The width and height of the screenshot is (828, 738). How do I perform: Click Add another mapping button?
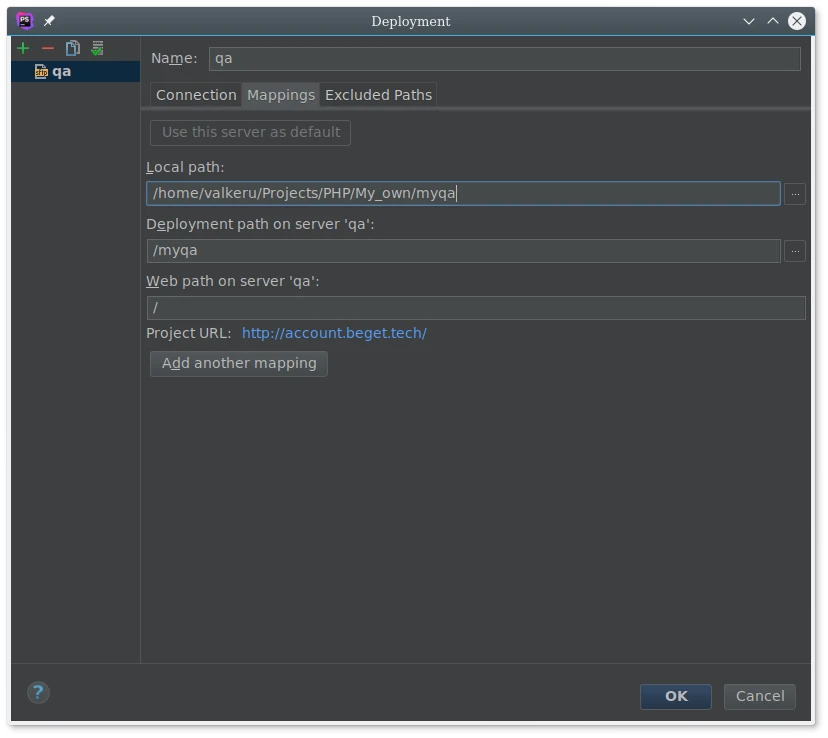point(239,363)
